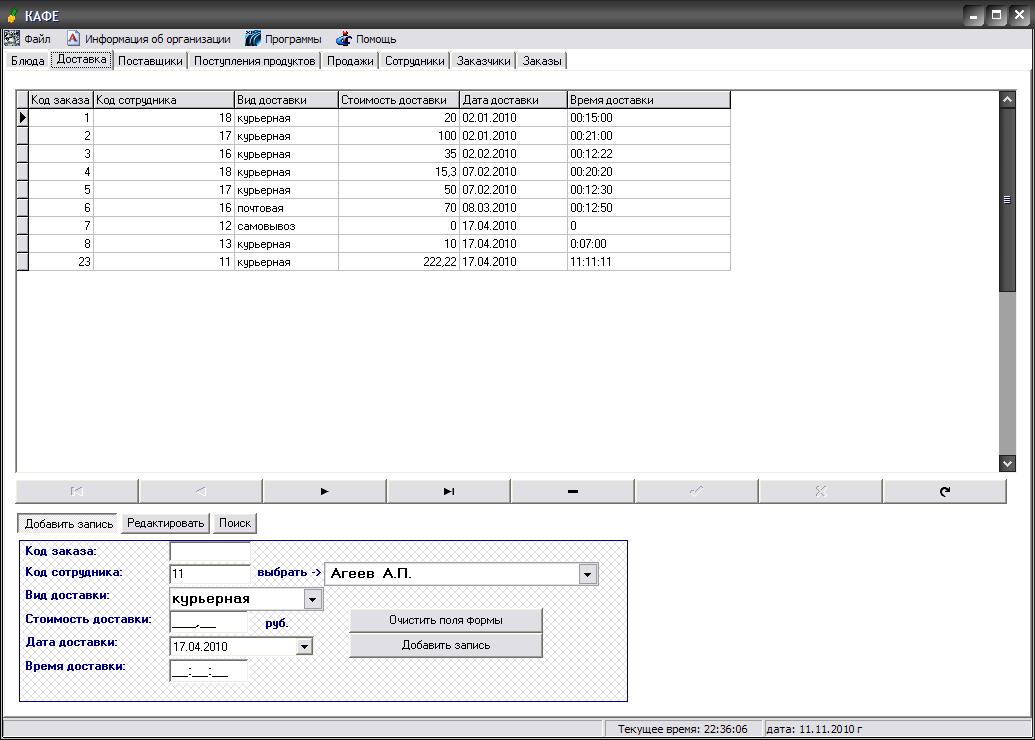Open the Файл menu
This screenshot has height=740, width=1035.
(x=28, y=39)
